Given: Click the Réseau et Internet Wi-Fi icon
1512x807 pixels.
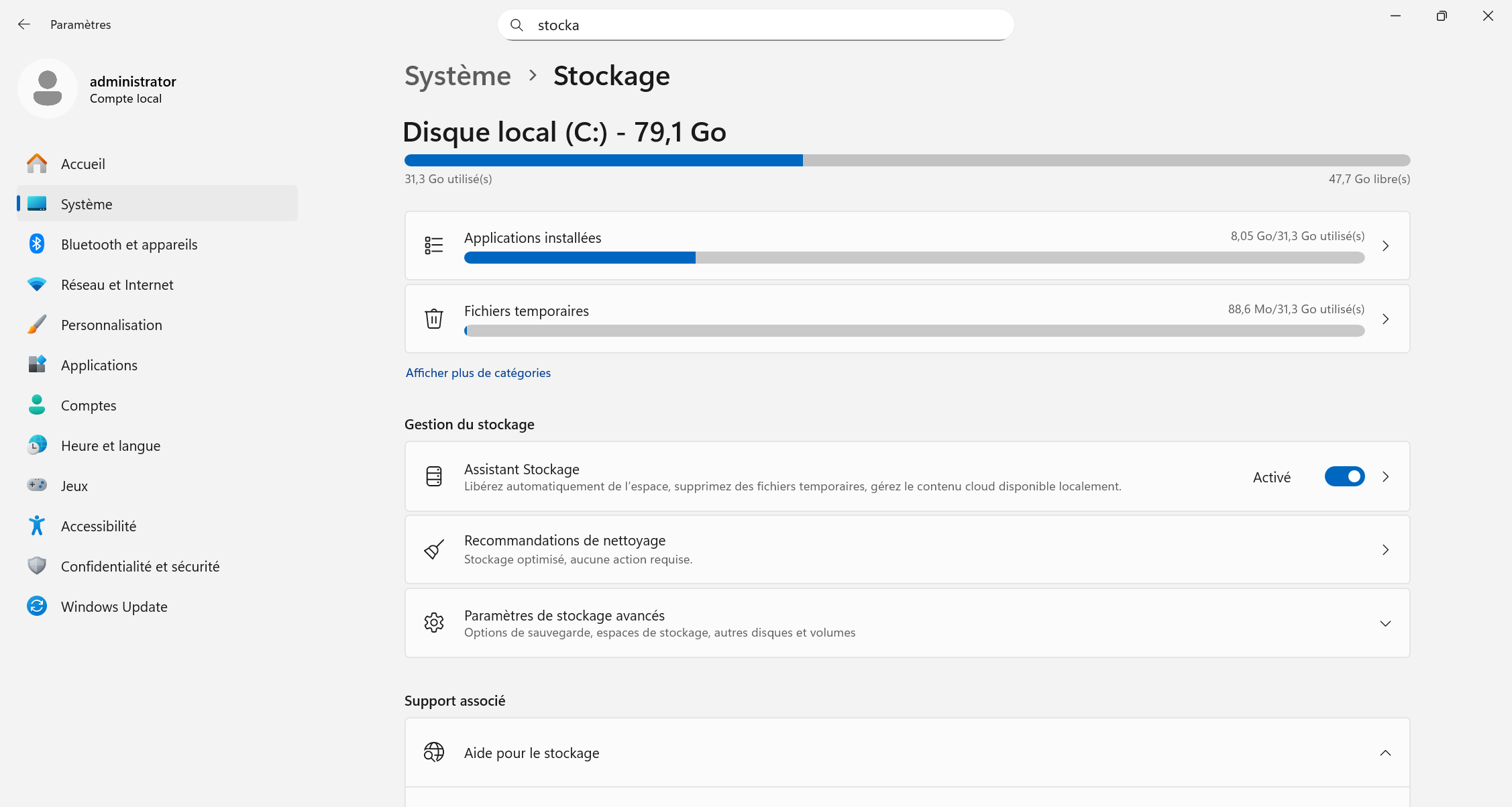Looking at the screenshot, I should coord(37,284).
